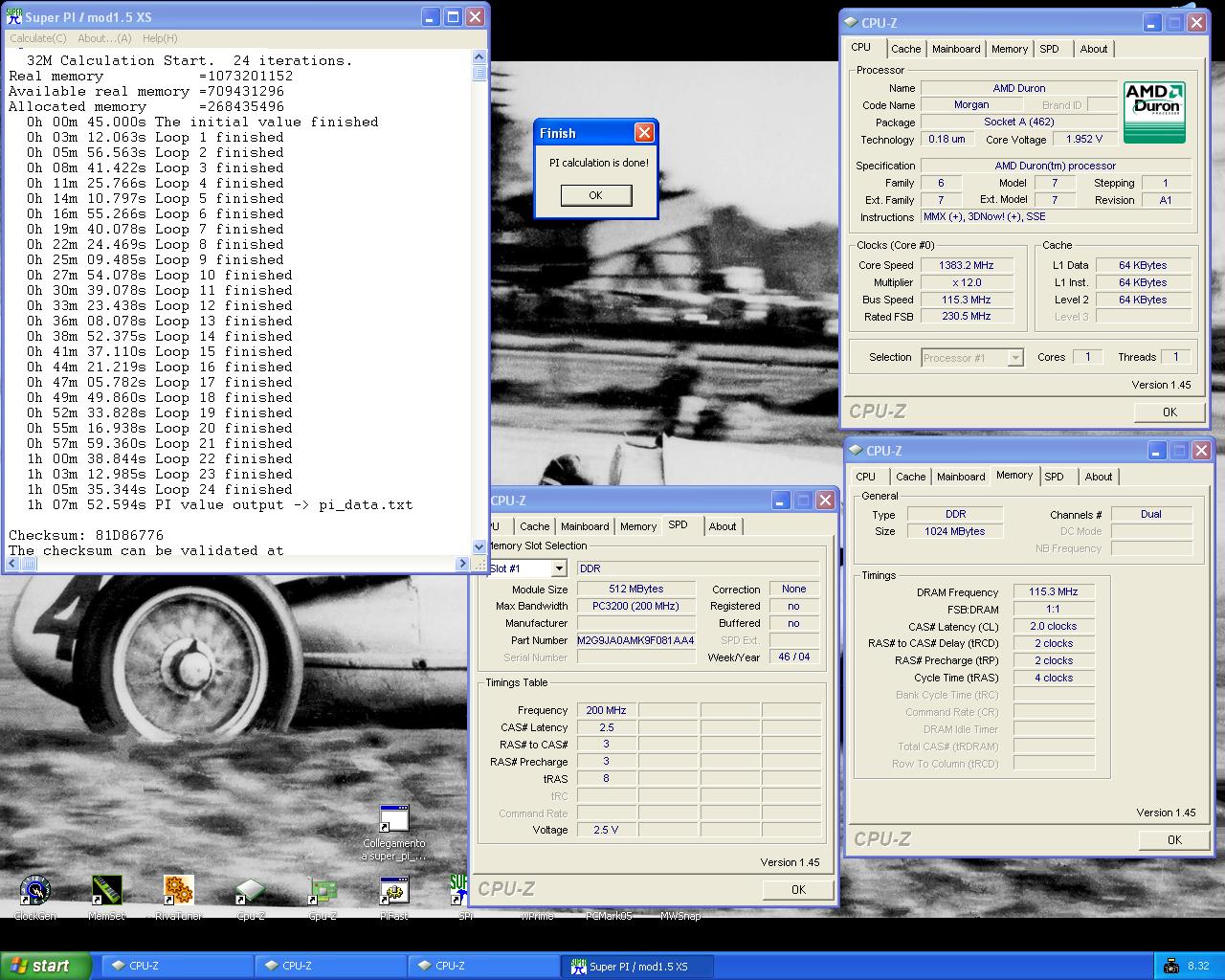The height and width of the screenshot is (980, 1225).
Task: Click the Core Speed value 1383.2 MHz
Action: 966,265
